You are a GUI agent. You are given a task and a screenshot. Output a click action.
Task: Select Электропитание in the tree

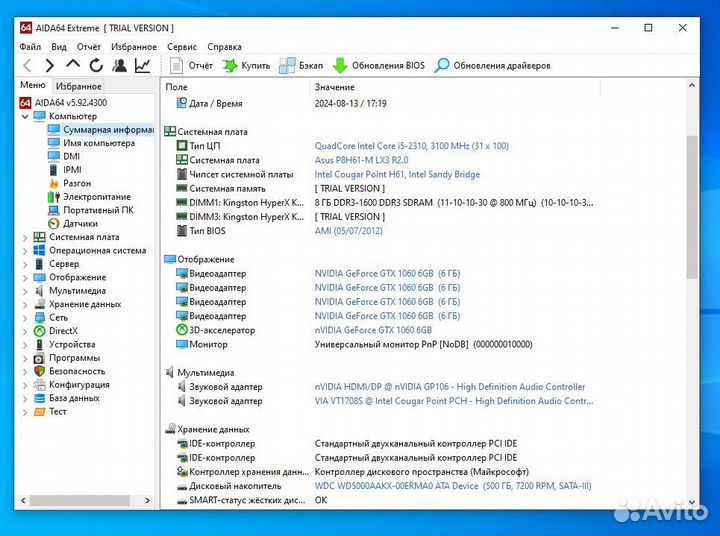pyautogui.click(x=89, y=197)
